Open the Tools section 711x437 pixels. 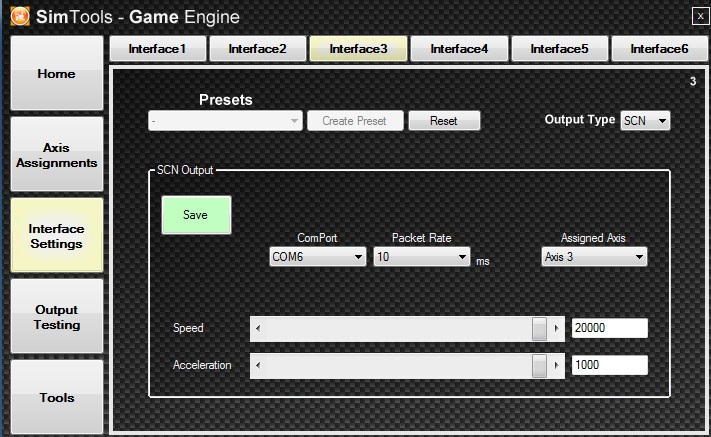(x=57, y=397)
